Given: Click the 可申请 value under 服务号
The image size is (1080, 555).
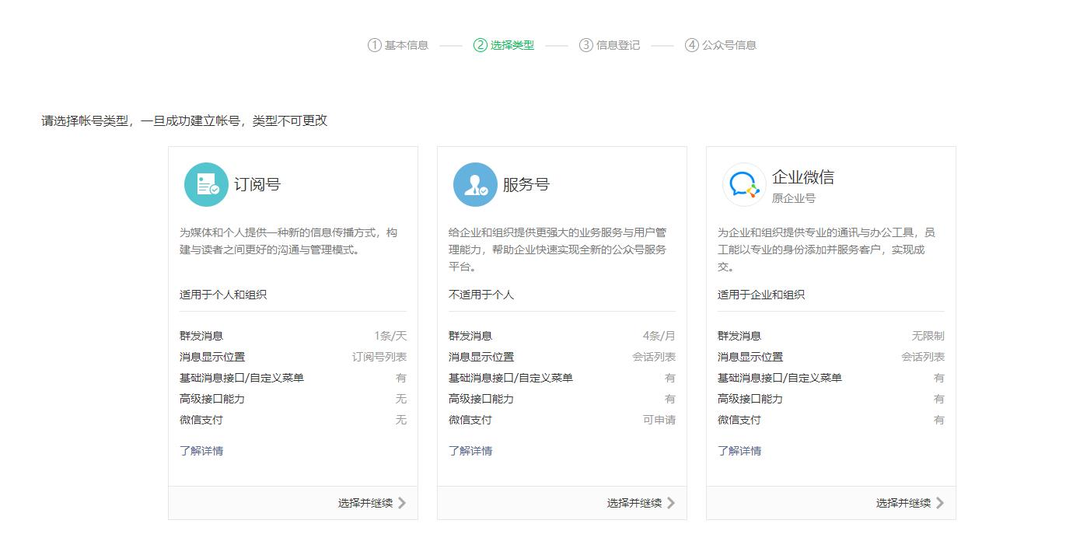Looking at the screenshot, I should tap(659, 420).
